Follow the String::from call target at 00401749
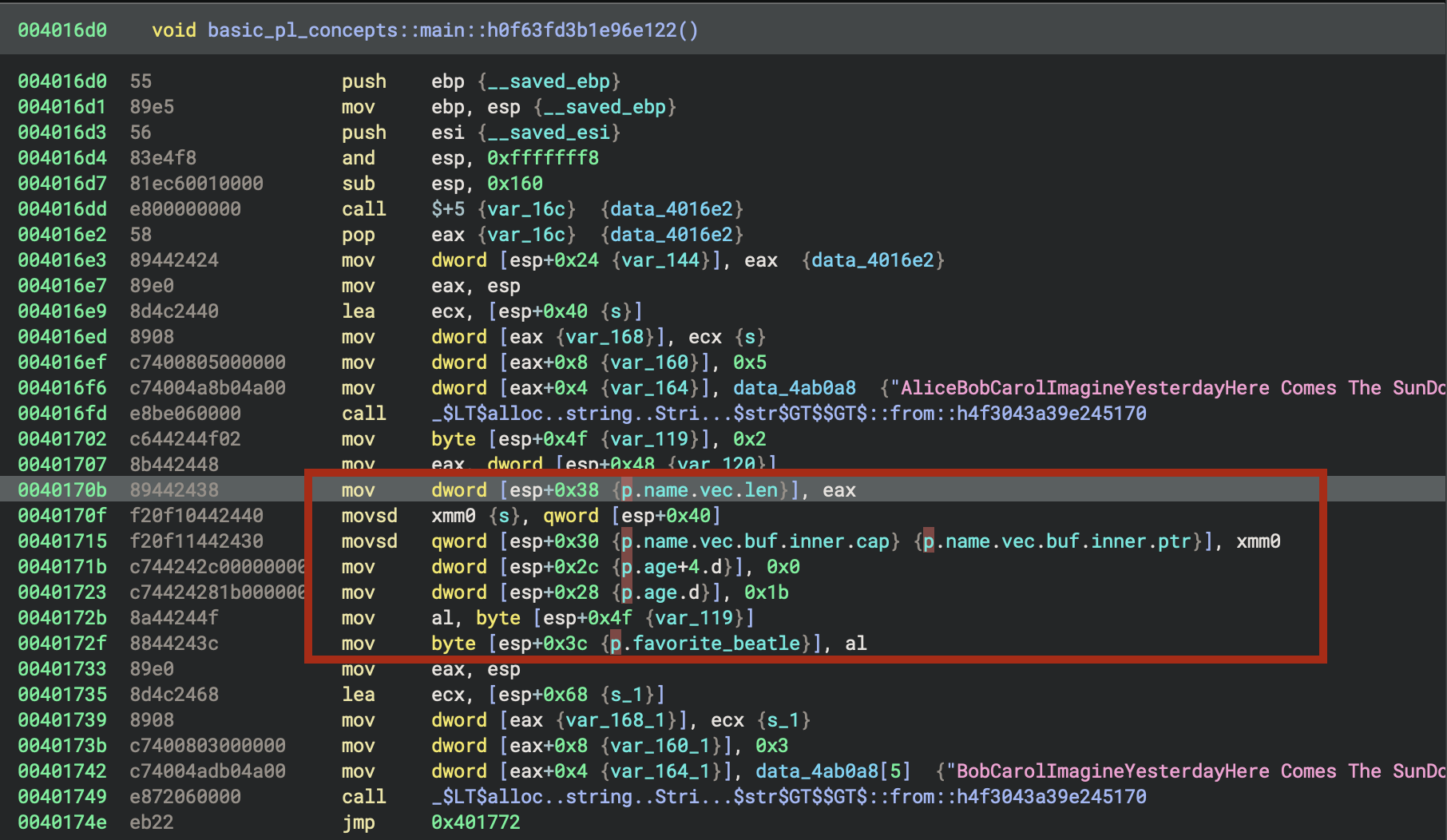1447x840 pixels. (x=788, y=797)
